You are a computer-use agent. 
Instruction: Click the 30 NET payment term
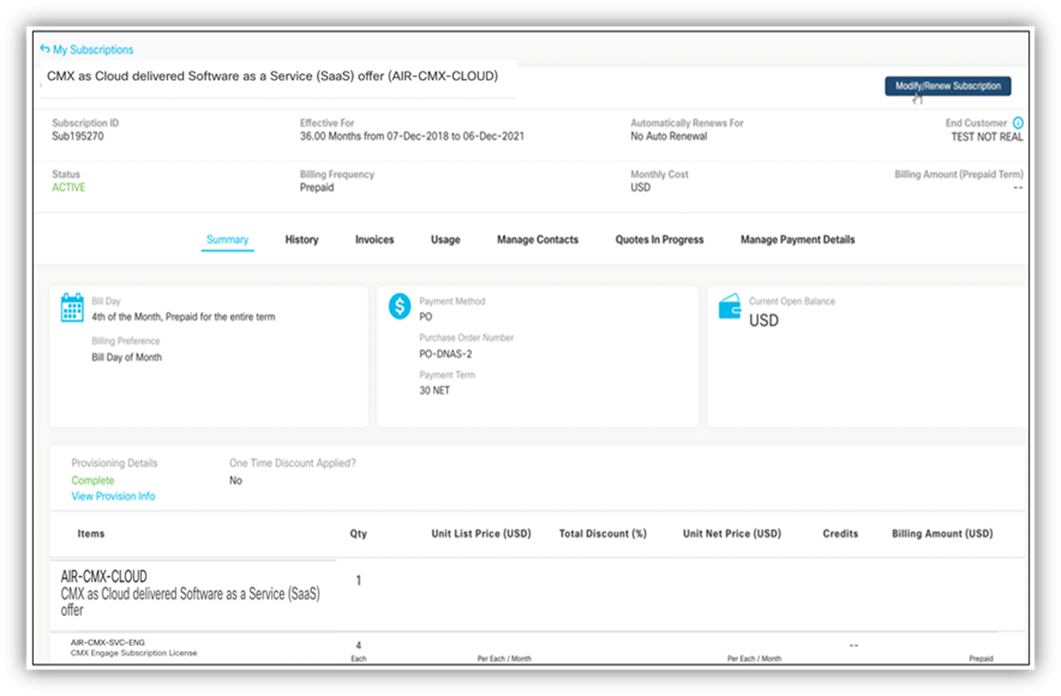(x=434, y=390)
